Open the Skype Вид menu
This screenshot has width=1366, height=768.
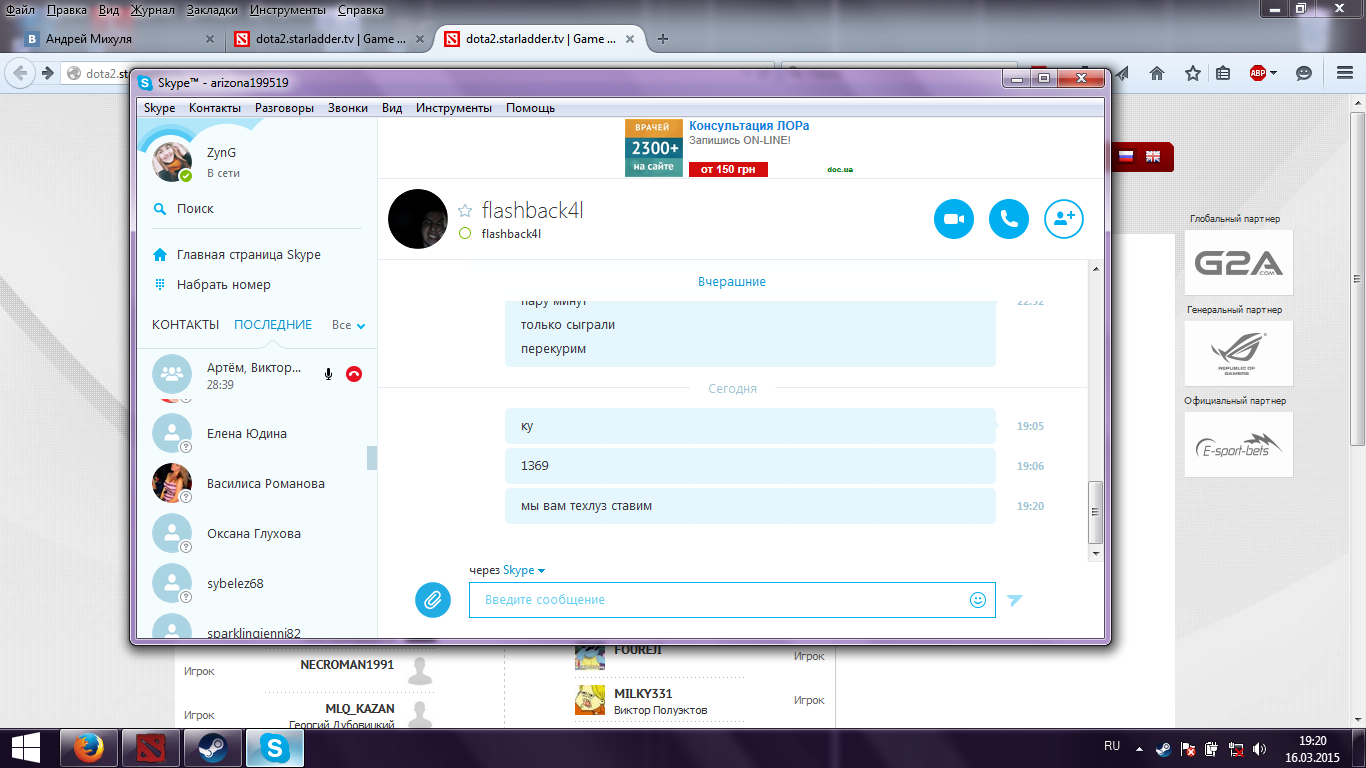click(392, 108)
